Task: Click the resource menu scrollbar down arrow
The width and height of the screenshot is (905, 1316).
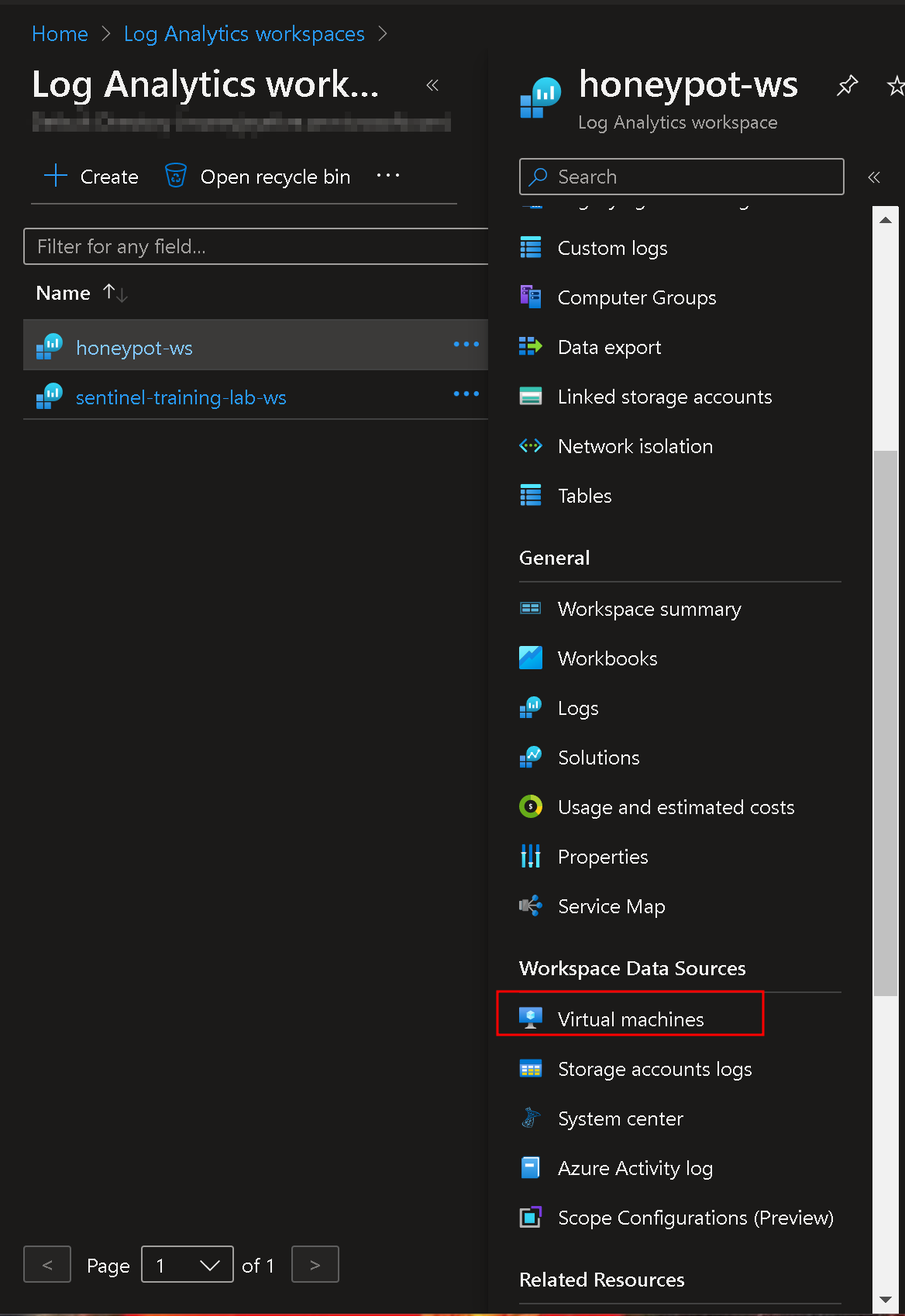Action: tap(886, 1300)
